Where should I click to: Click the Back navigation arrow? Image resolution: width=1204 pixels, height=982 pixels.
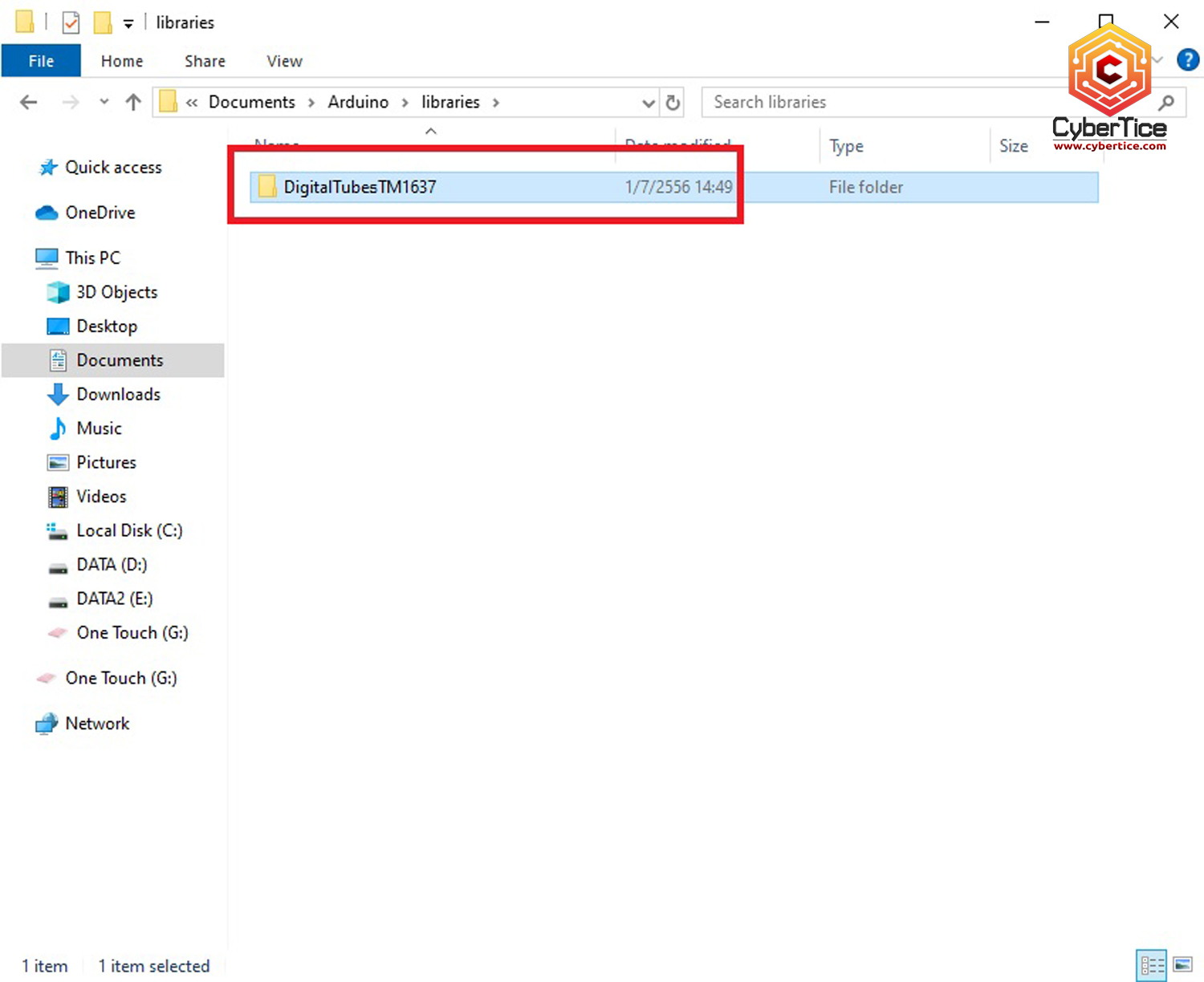[29, 102]
